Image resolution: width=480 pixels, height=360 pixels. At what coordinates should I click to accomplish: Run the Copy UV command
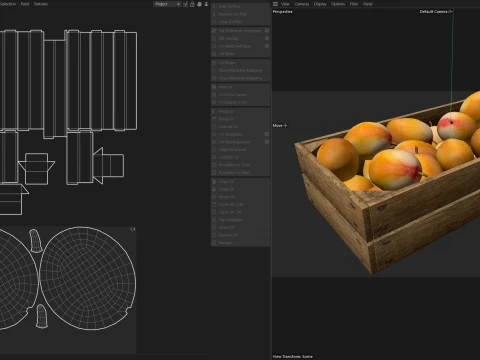240,182
